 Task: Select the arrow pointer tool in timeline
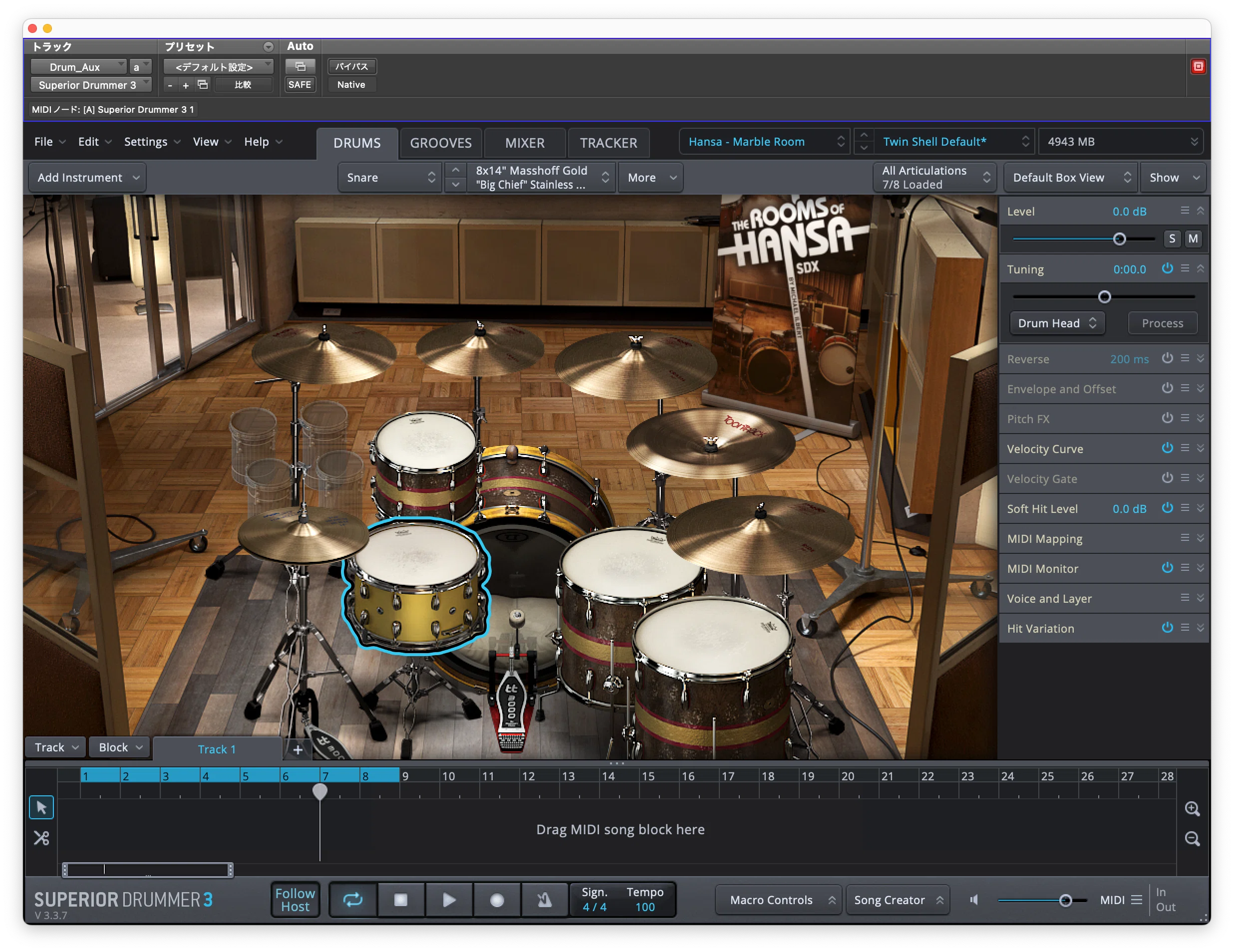click(x=41, y=807)
